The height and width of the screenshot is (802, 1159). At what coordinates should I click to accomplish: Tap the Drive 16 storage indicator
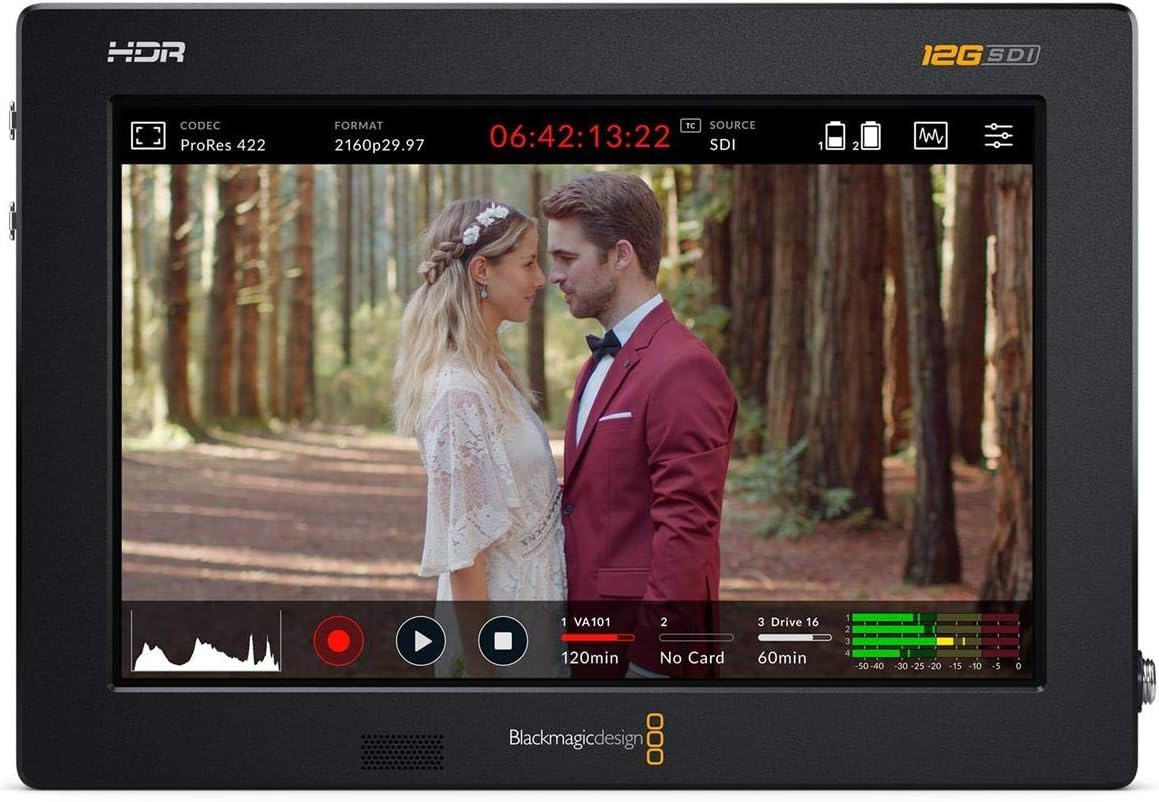(x=787, y=622)
